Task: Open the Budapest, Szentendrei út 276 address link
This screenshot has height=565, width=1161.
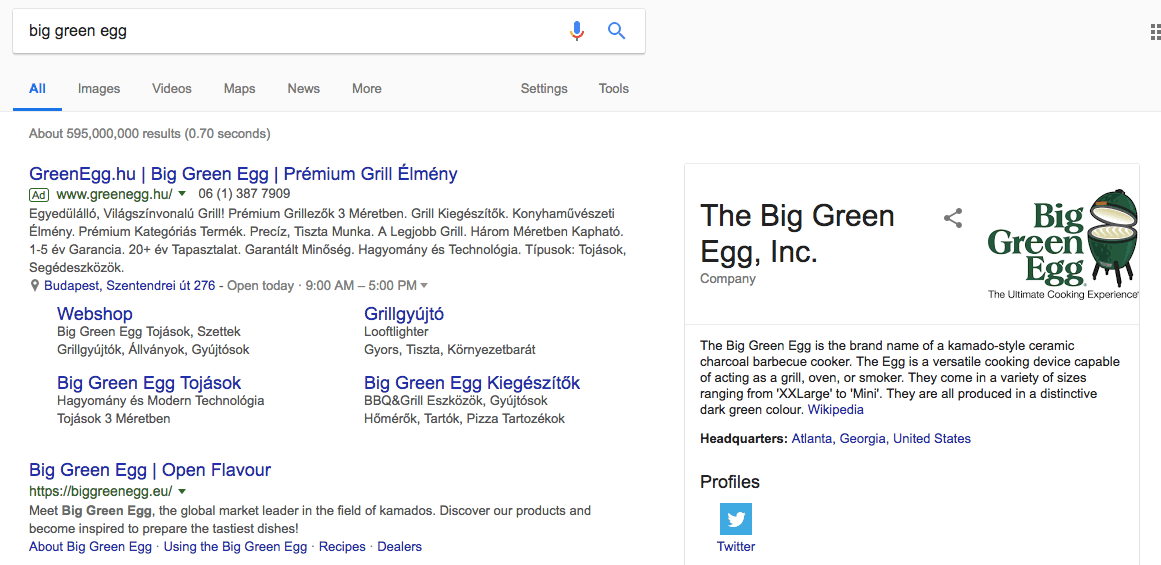Action: pos(130,285)
